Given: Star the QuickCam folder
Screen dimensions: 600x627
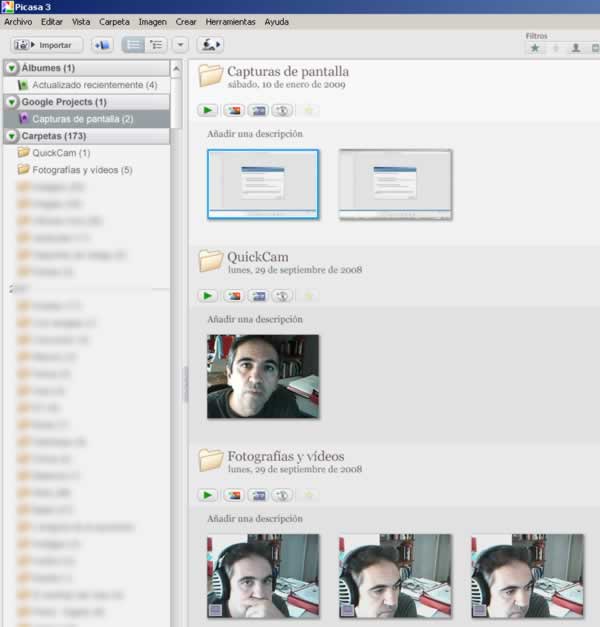Looking at the screenshot, I should pos(308,296).
